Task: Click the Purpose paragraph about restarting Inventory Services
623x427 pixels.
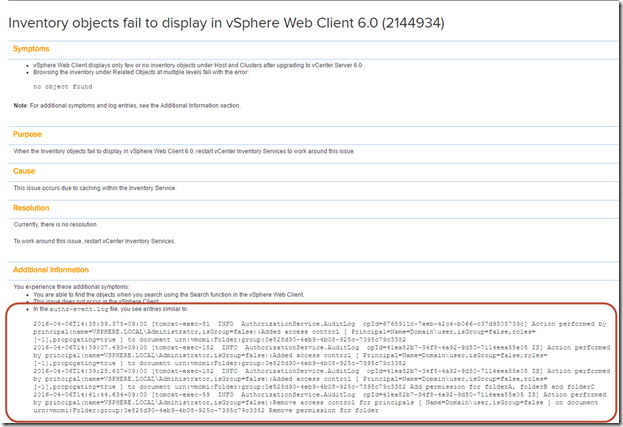Action: coord(184,151)
